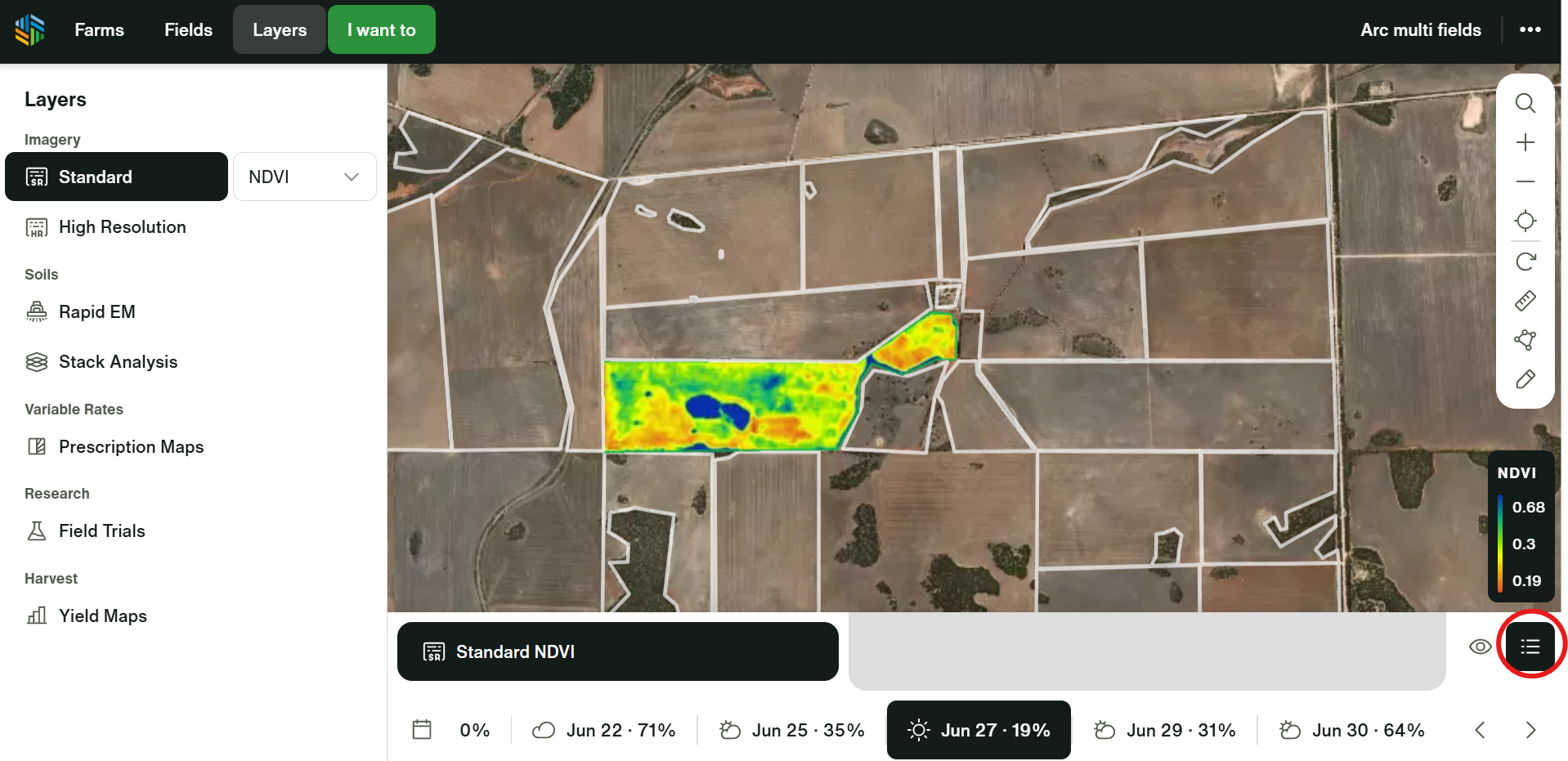This screenshot has height=761, width=1568.
Task: Select the ruler measure tool
Action: tap(1525, 301)
